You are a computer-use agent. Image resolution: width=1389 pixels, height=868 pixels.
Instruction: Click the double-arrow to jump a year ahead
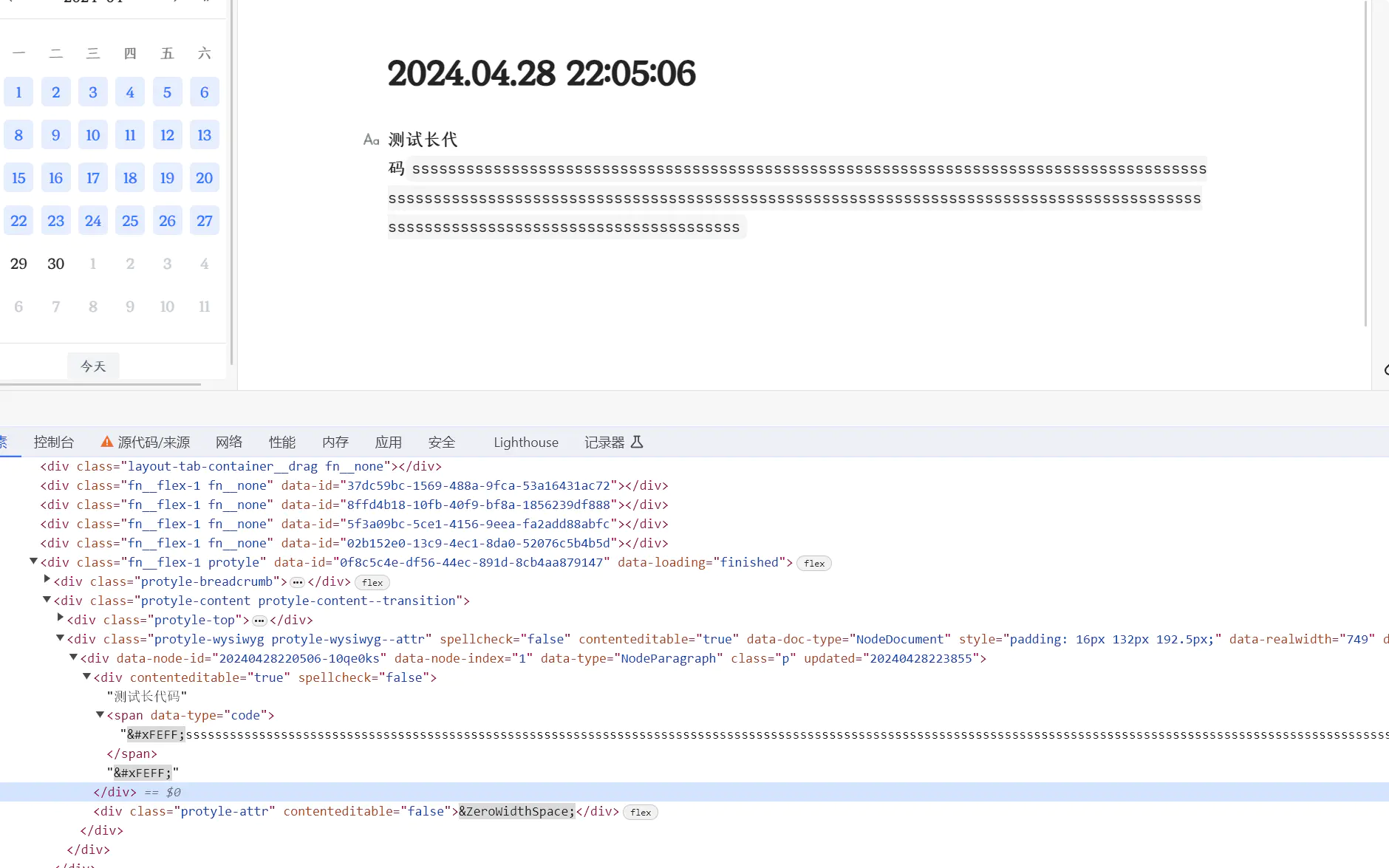pyautogui.click(x=205, y=2)
